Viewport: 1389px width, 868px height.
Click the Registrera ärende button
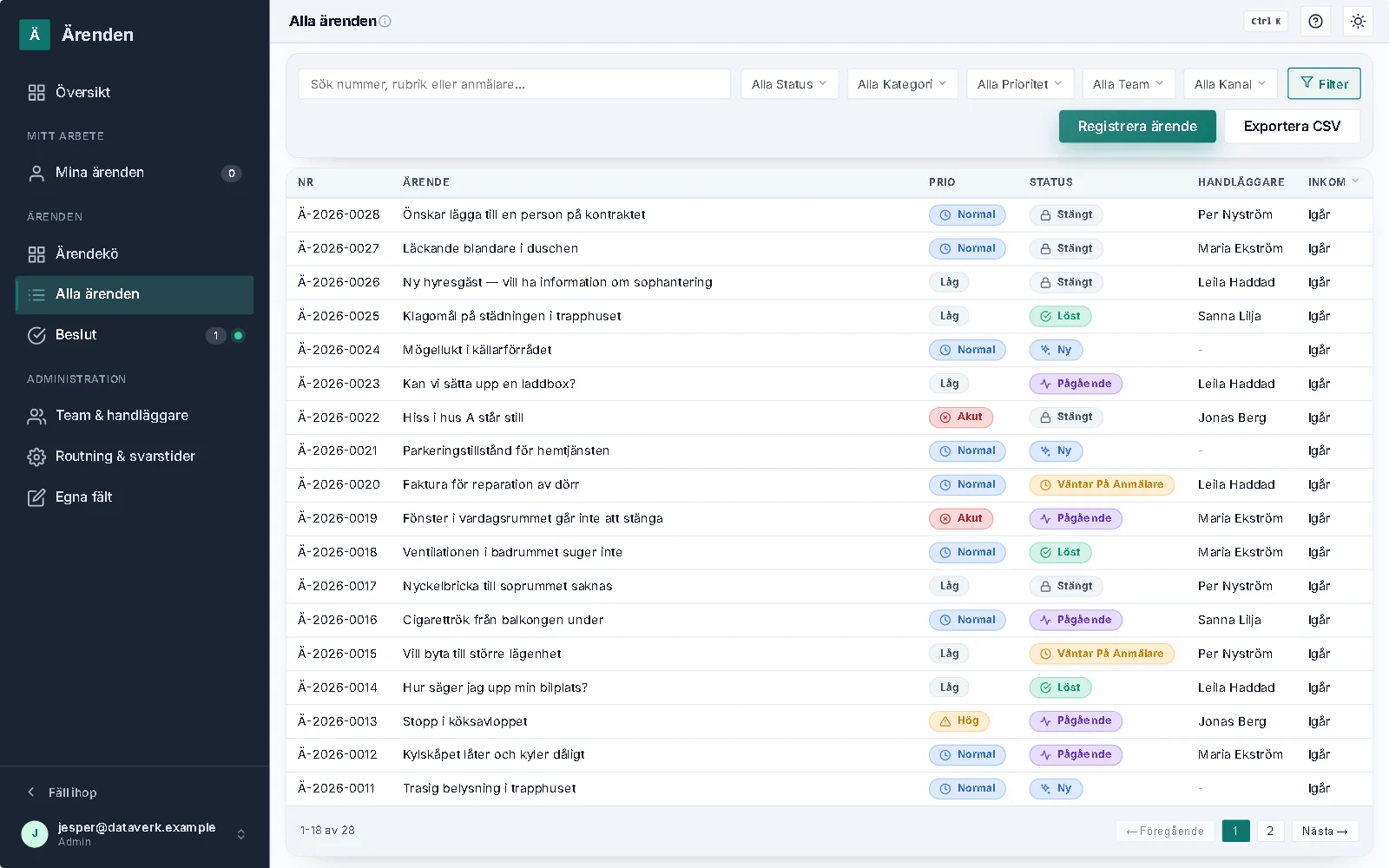click(1137, 127)
